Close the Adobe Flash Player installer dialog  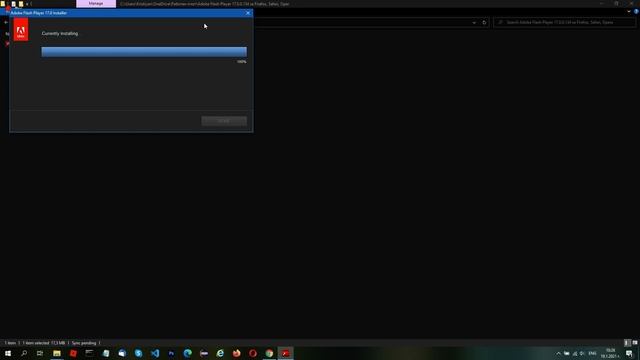(x=248, y=13)
